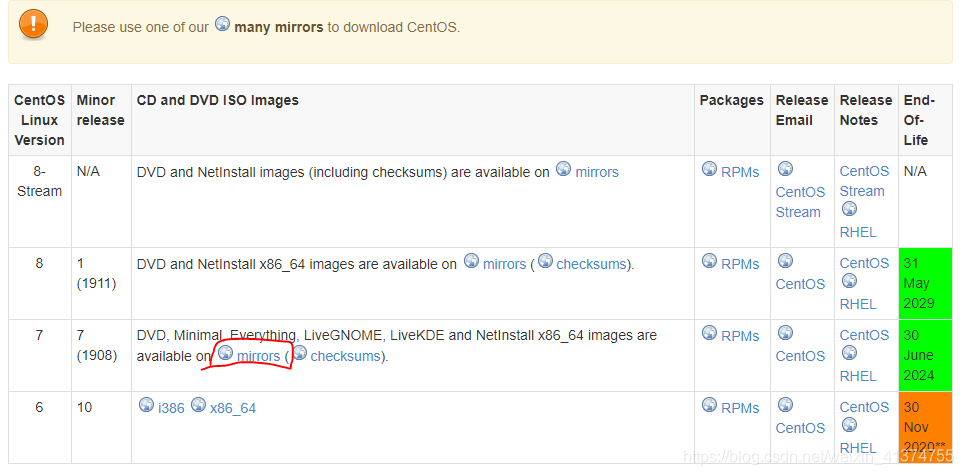Viewport: 964px width, 475px height.
Task: Open mirrors link in 8-Stream row
Action: [597, 172]
